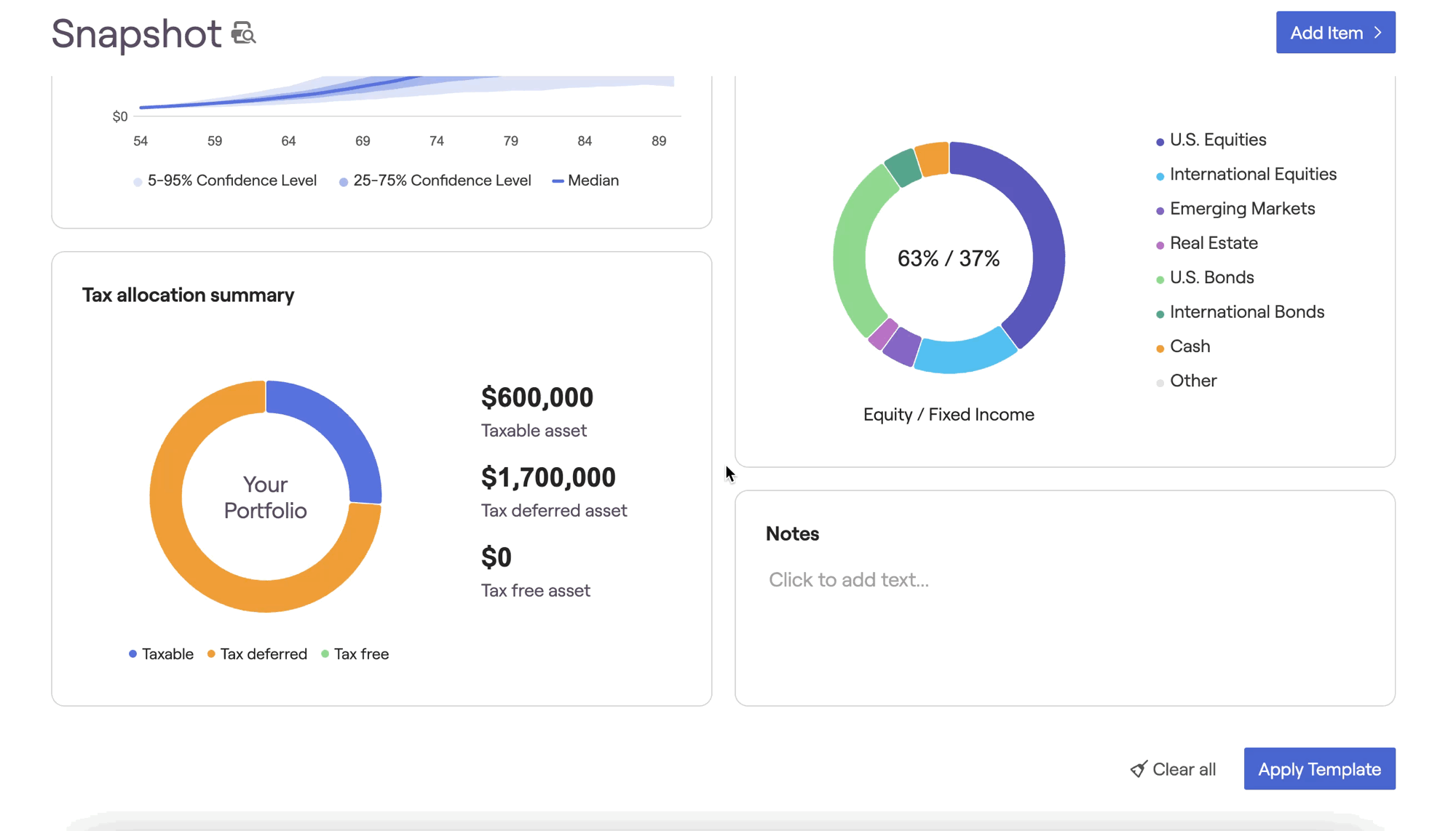Toggle the Other legend entry
The height and width of the screenshot is (831, 1456).
[x=1192, y=381]
